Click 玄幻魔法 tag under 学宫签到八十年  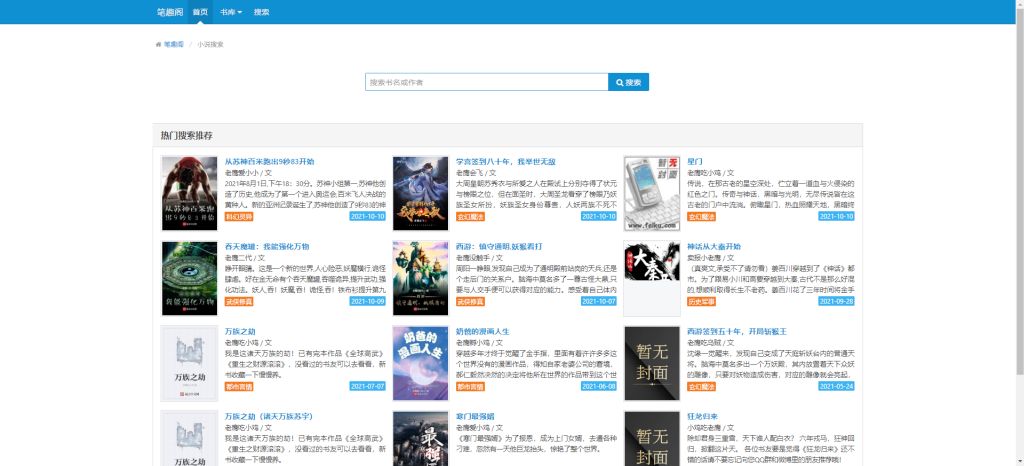[x=470, y=216]
